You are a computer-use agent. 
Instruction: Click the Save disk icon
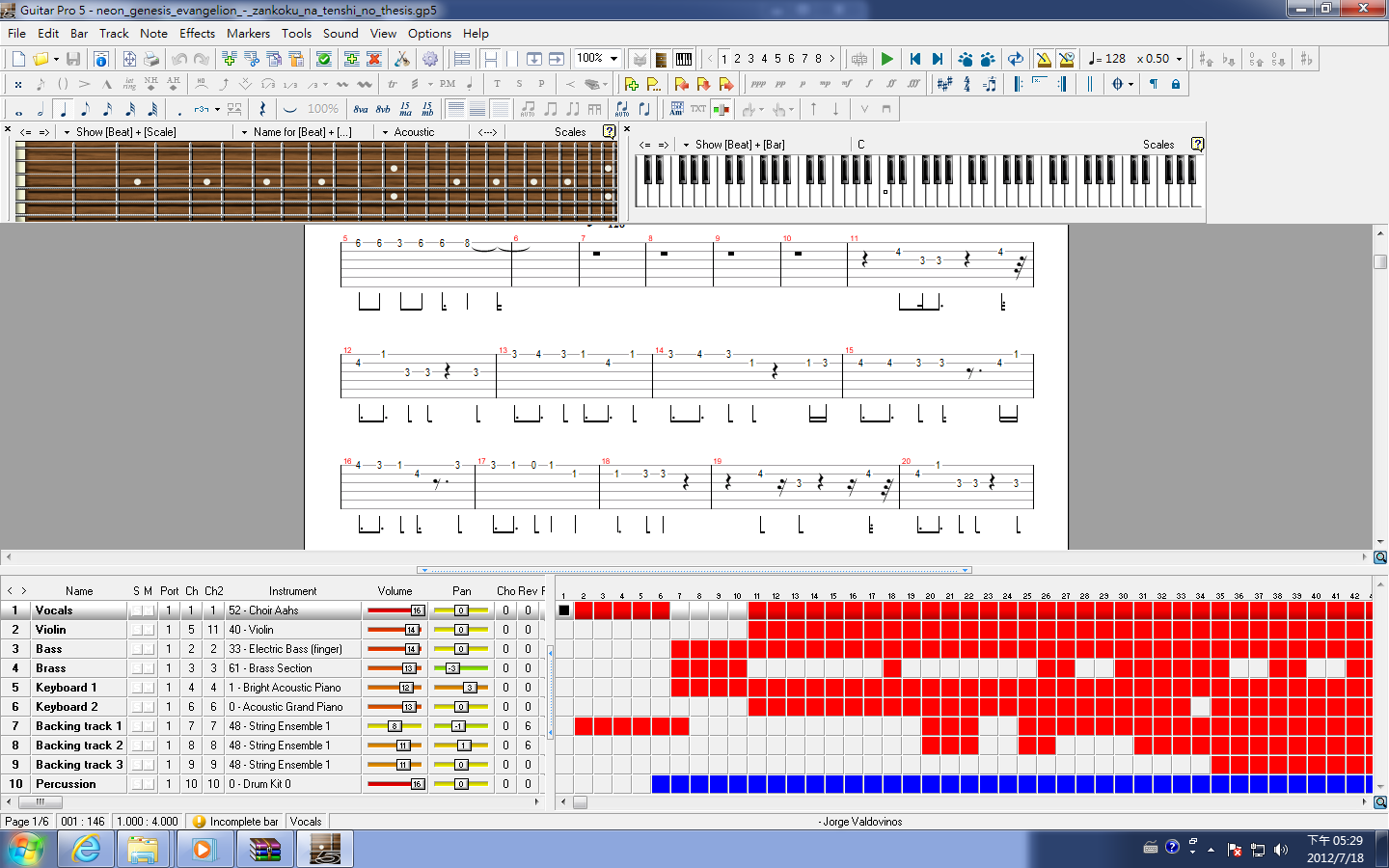[x=73, y=59]
